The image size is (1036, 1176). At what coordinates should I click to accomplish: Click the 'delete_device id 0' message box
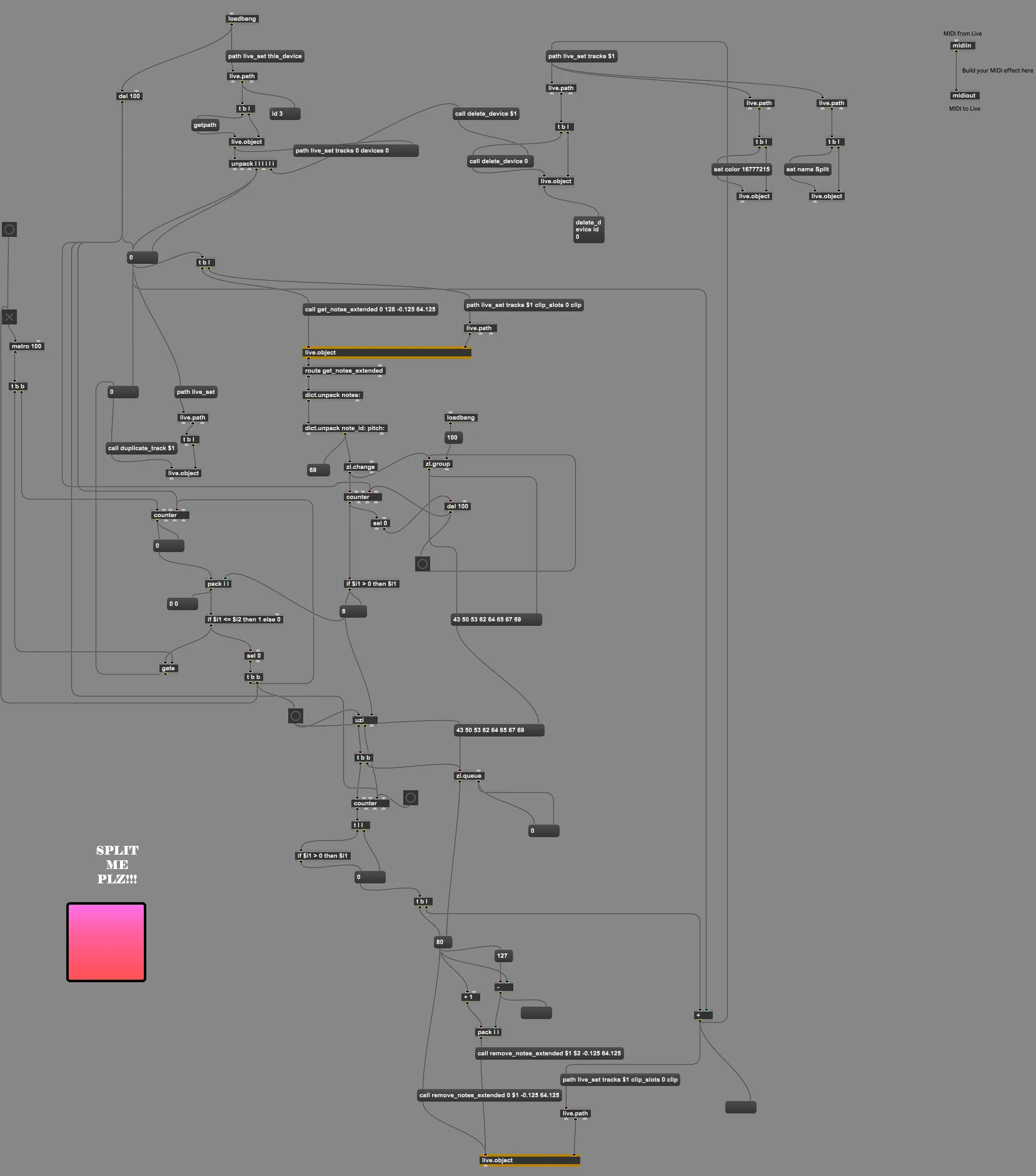tap(588, 229)
